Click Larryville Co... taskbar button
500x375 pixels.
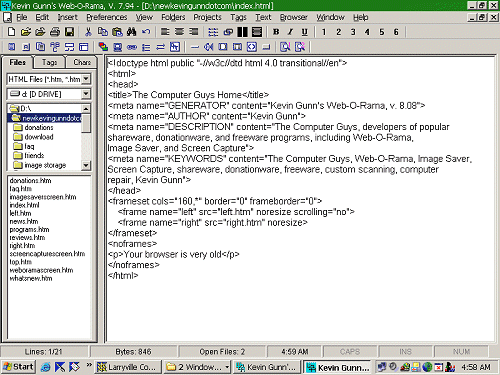pos(127,367)
